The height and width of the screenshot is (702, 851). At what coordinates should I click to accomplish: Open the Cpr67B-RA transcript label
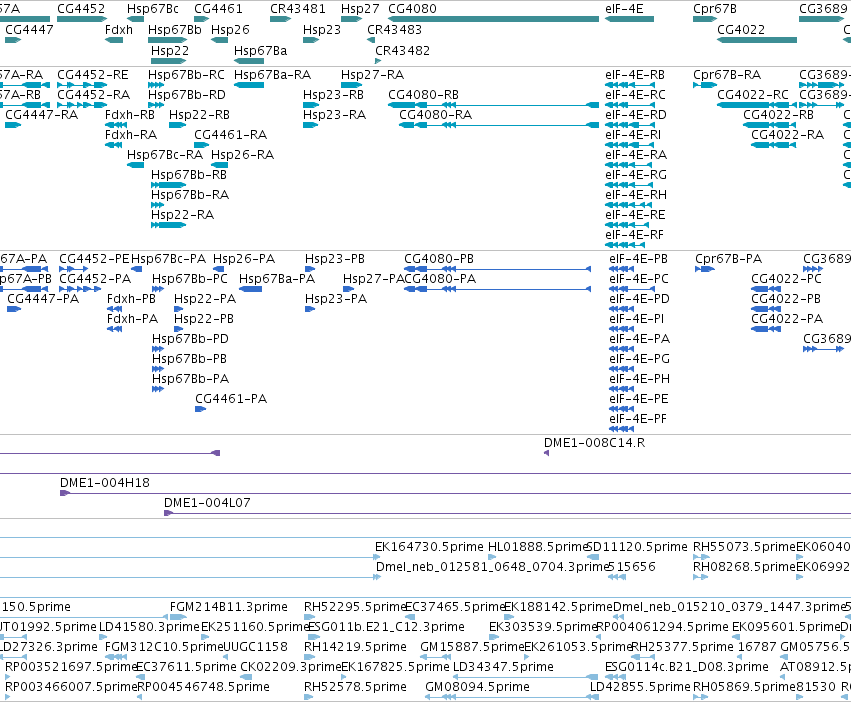point(727,74)
